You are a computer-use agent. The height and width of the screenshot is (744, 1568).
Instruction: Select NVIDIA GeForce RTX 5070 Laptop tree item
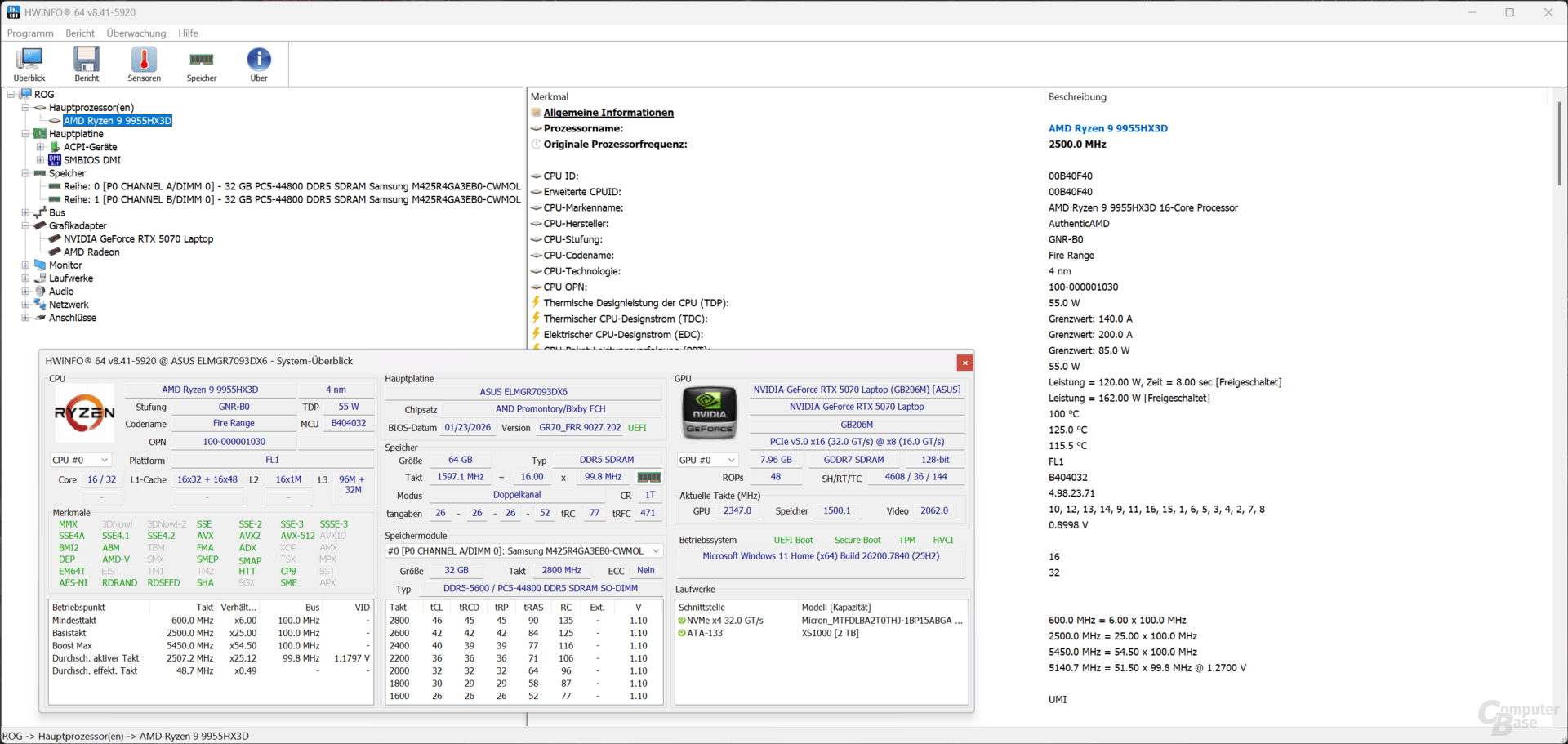[138, 239]
